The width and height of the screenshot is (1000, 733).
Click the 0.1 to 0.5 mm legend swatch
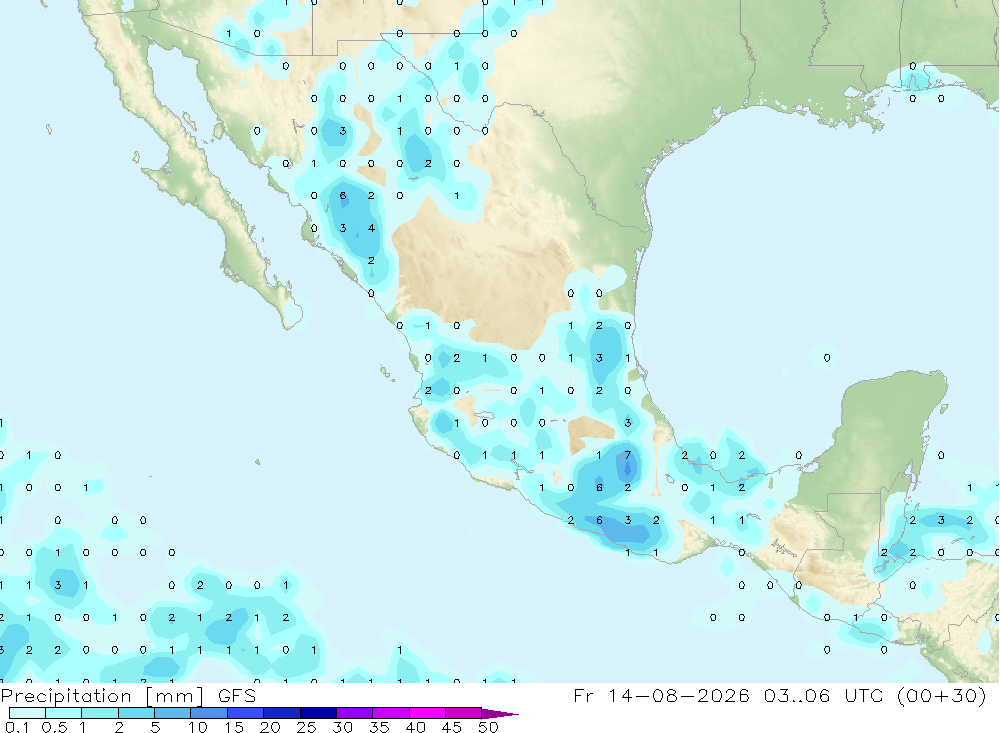point(27,713)
